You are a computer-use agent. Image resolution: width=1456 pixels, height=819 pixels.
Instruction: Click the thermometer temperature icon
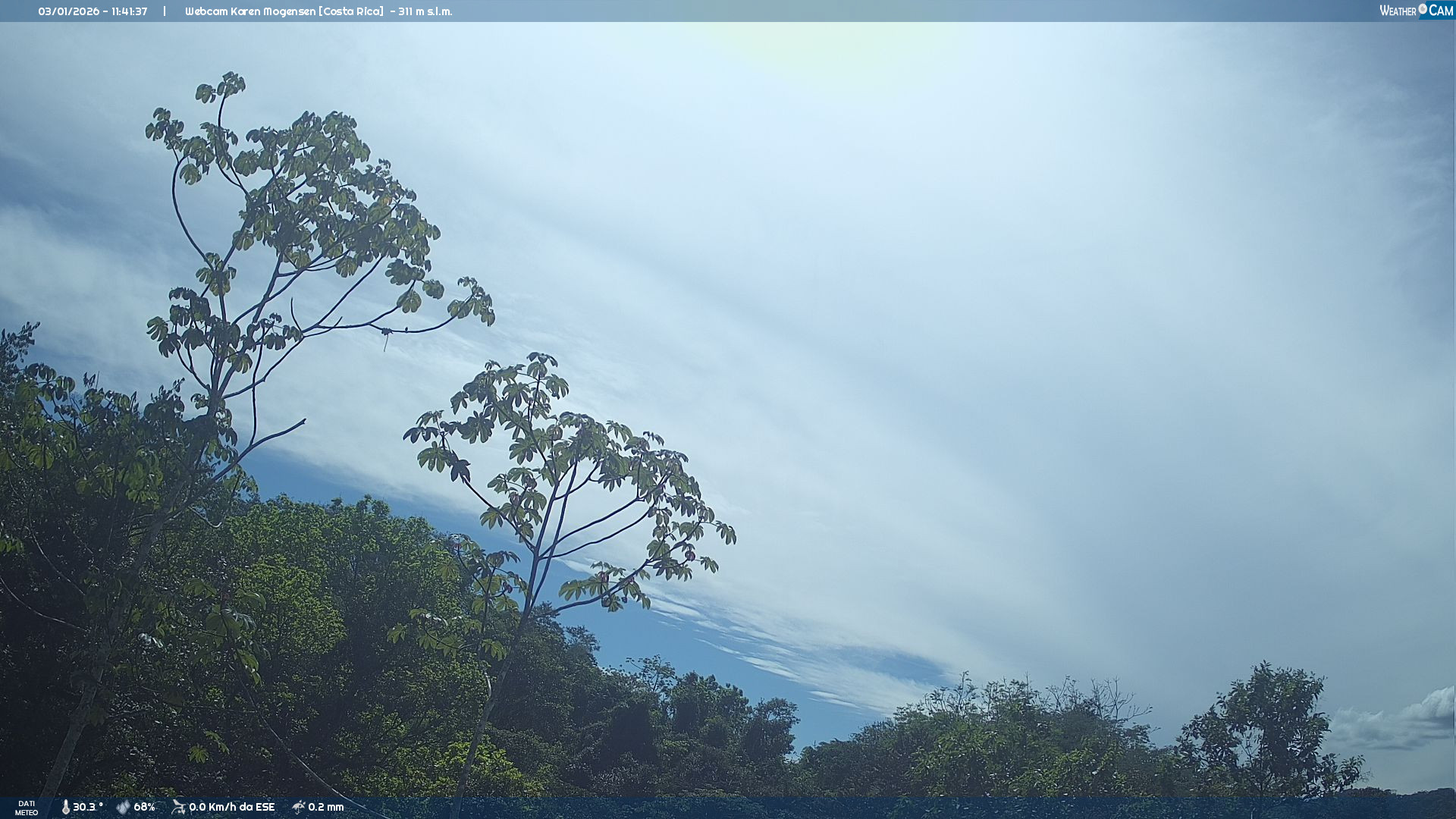[x=65, y=807]
